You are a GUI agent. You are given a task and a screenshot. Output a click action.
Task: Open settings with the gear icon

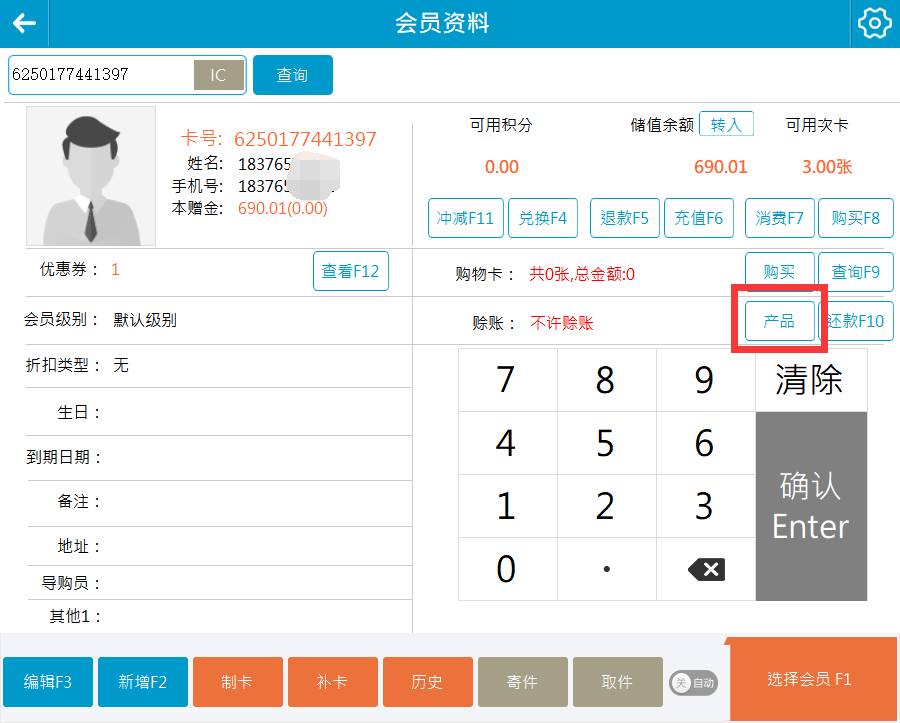click(x=874, y=24)
